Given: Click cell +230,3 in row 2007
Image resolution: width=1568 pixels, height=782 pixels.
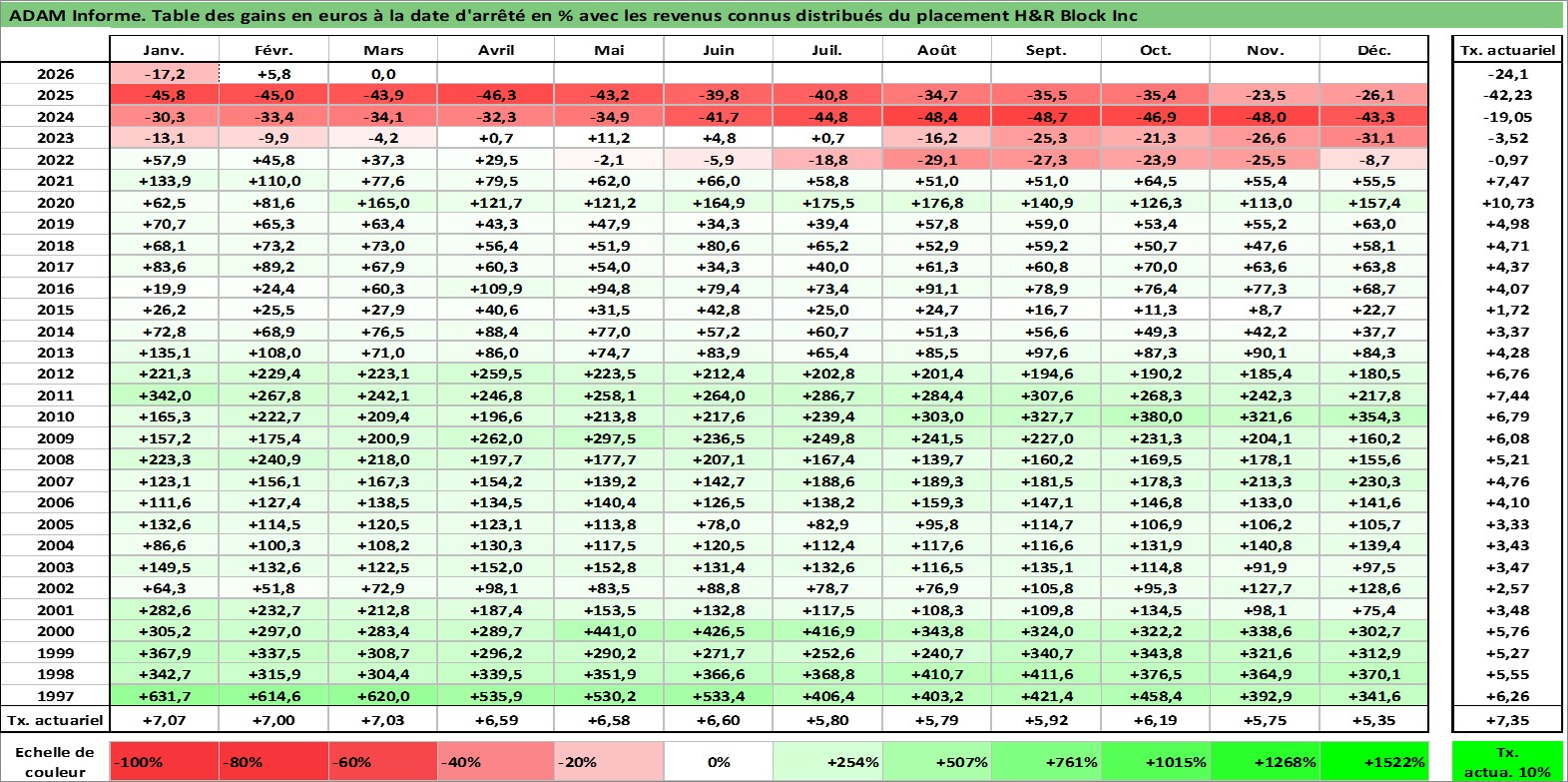Looking at the screenshot, I should tap(1374, 481).
